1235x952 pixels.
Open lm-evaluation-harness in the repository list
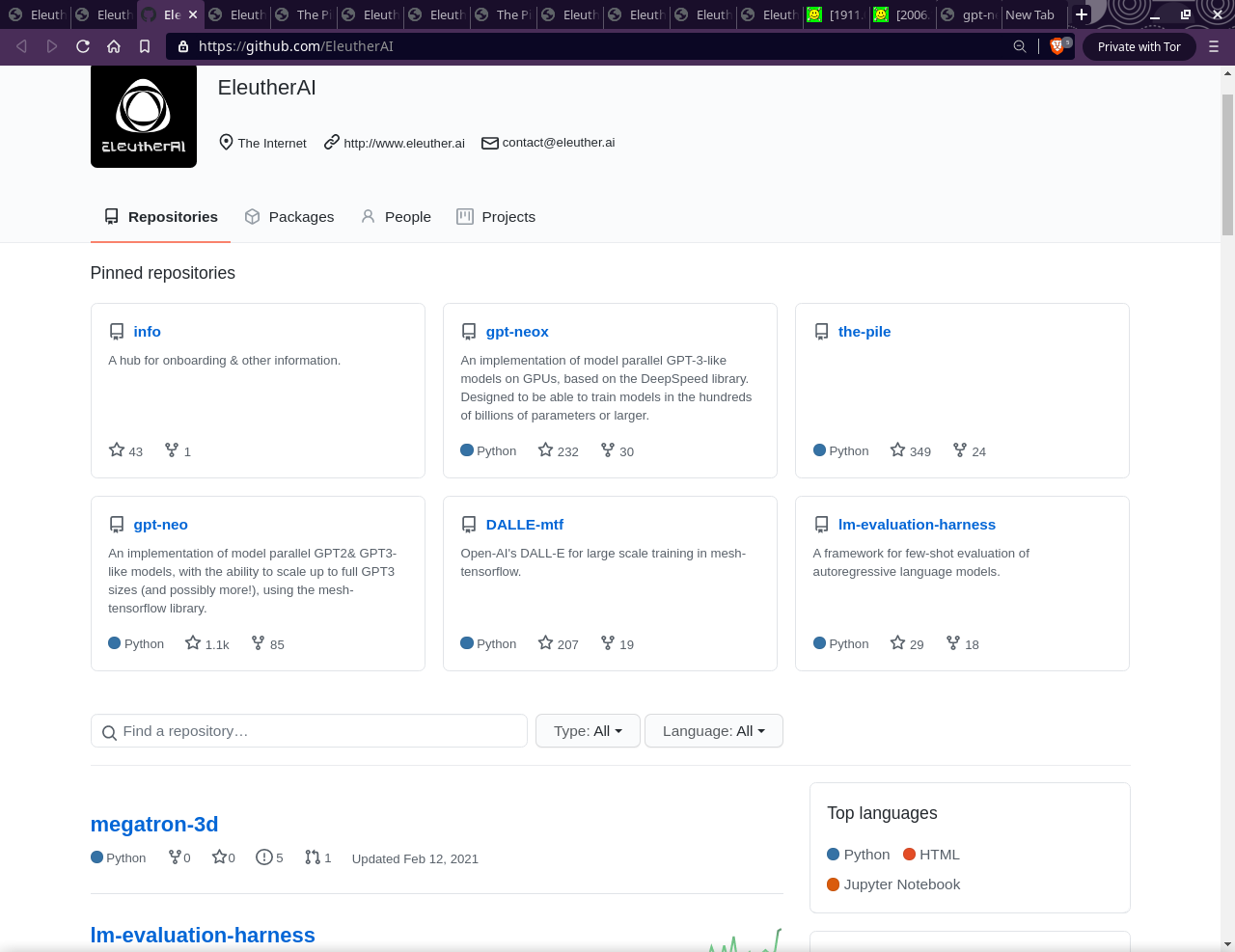203,936
